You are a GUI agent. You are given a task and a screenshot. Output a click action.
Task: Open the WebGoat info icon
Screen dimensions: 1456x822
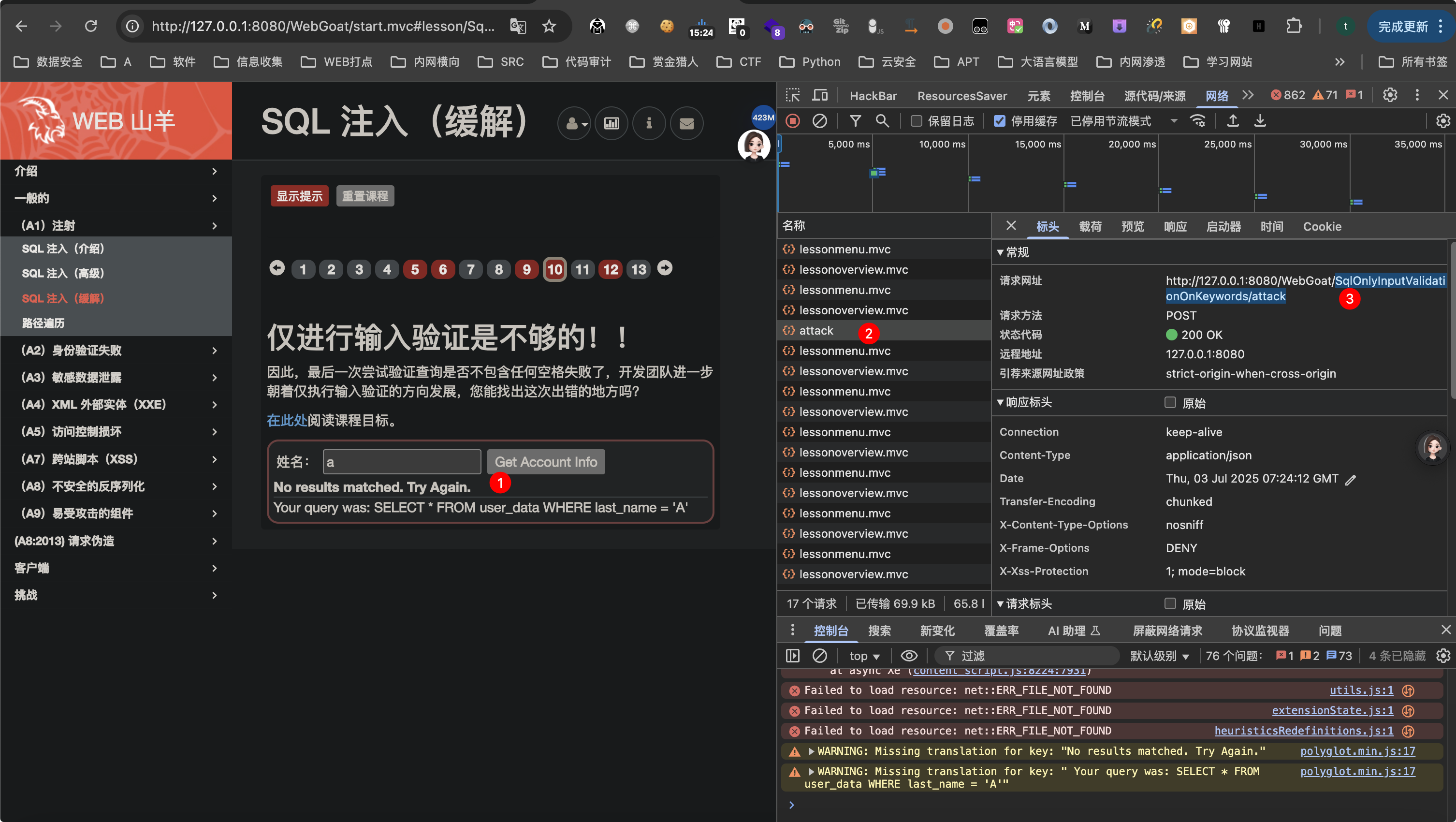coord(649,123)
